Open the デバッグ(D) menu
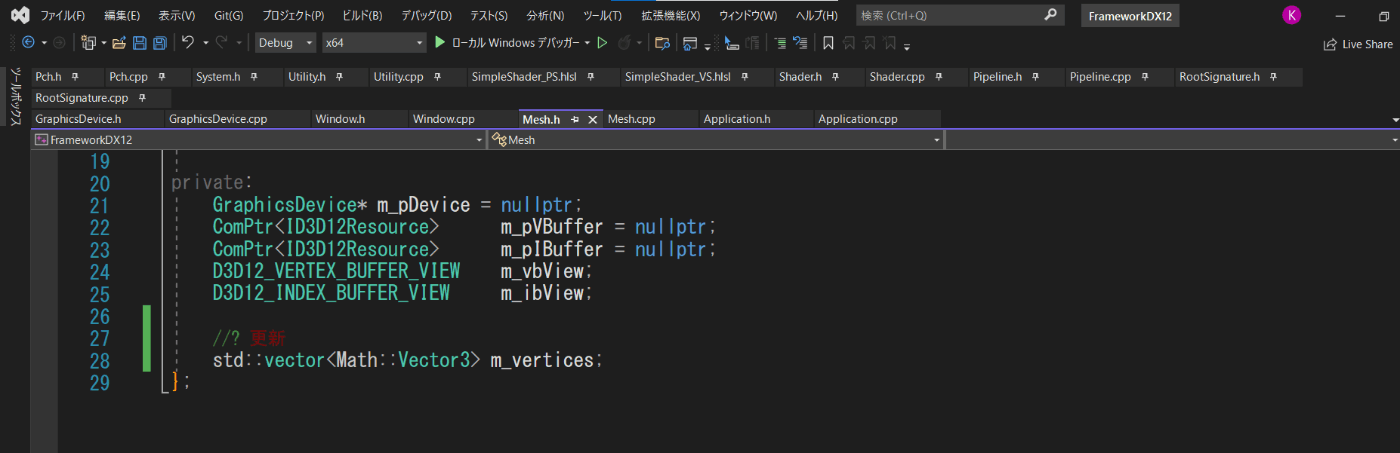The image size is (1400, 453). pyautogui.click(x=426, y=16)
